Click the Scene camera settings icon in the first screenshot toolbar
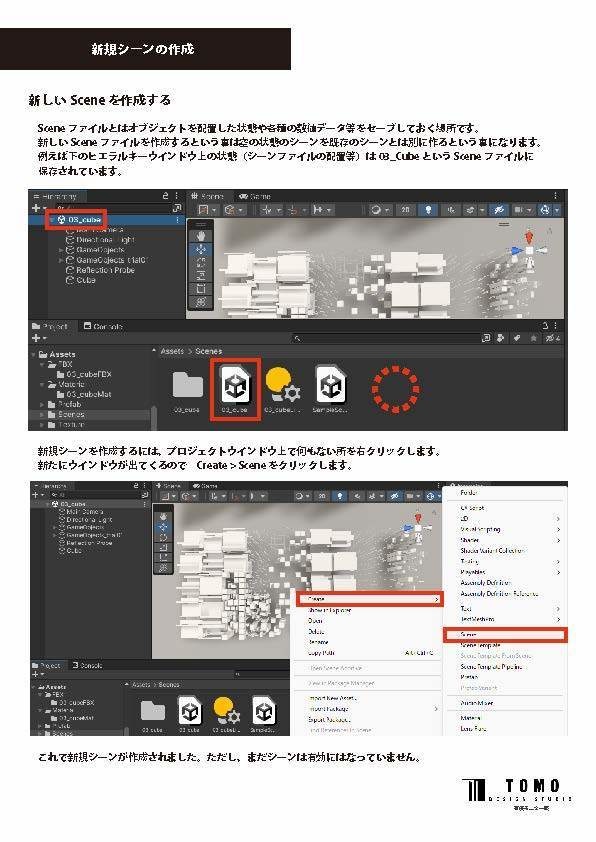596x842 pixels. (x=520, y=209)
